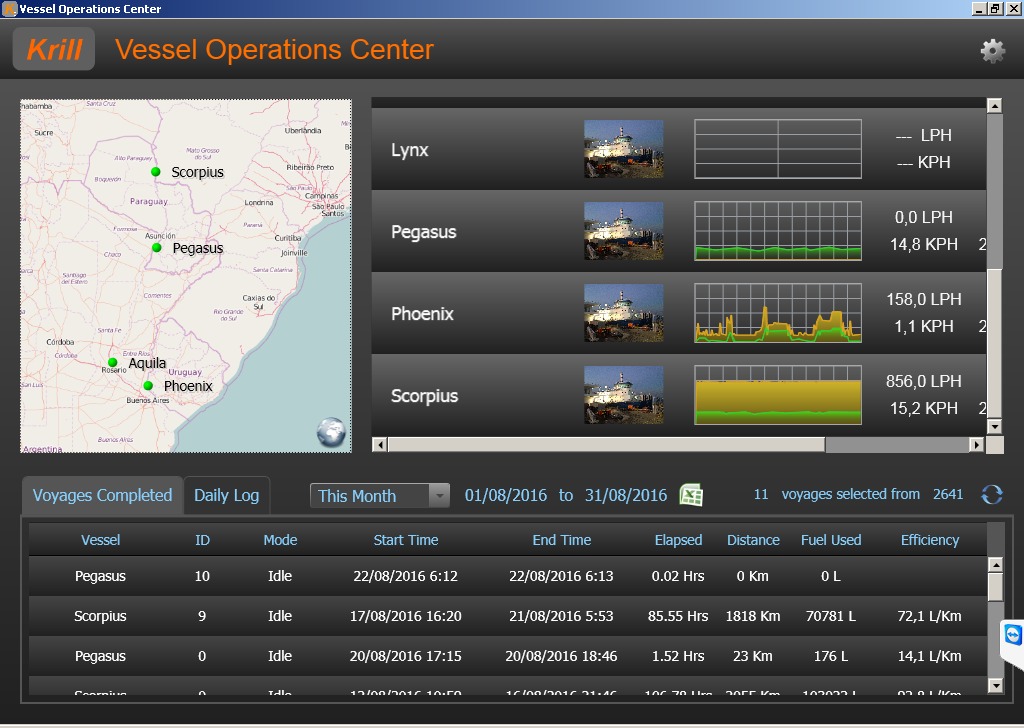Screen dimensions: 1024x728
Task: Click the Fuel Used column header
Action: pos(830,540)
